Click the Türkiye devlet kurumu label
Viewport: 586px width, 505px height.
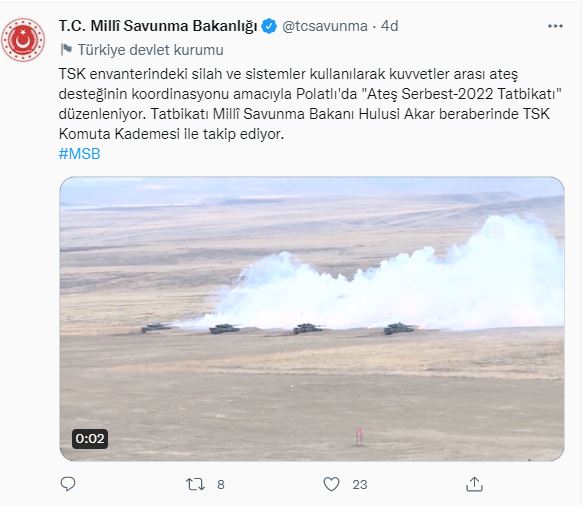point(151,50)
